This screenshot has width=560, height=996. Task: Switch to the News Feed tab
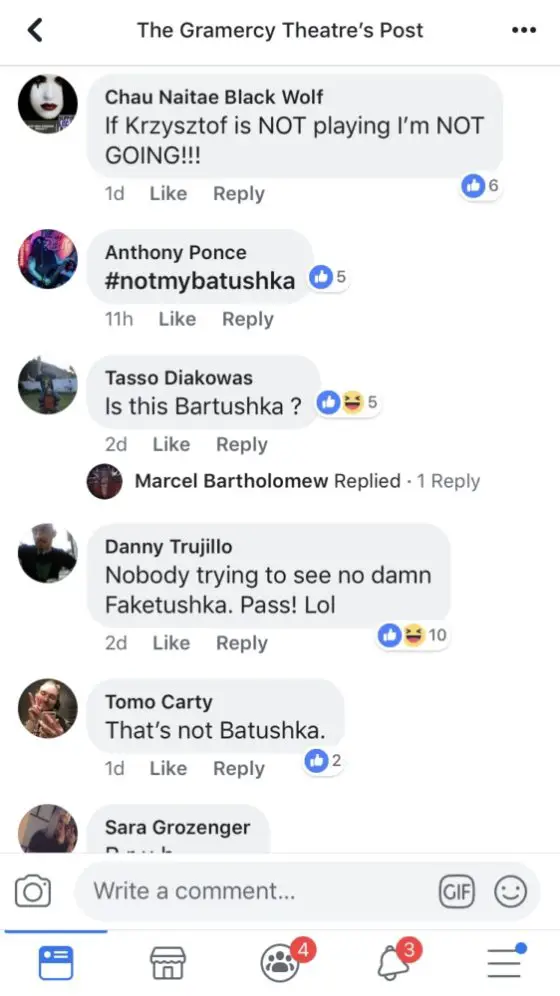tap(56, 963)
